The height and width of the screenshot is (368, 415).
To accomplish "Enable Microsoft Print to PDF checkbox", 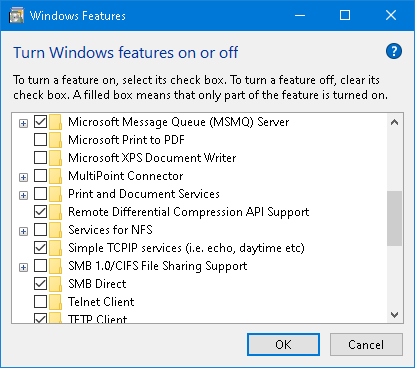I will point(40,140).
